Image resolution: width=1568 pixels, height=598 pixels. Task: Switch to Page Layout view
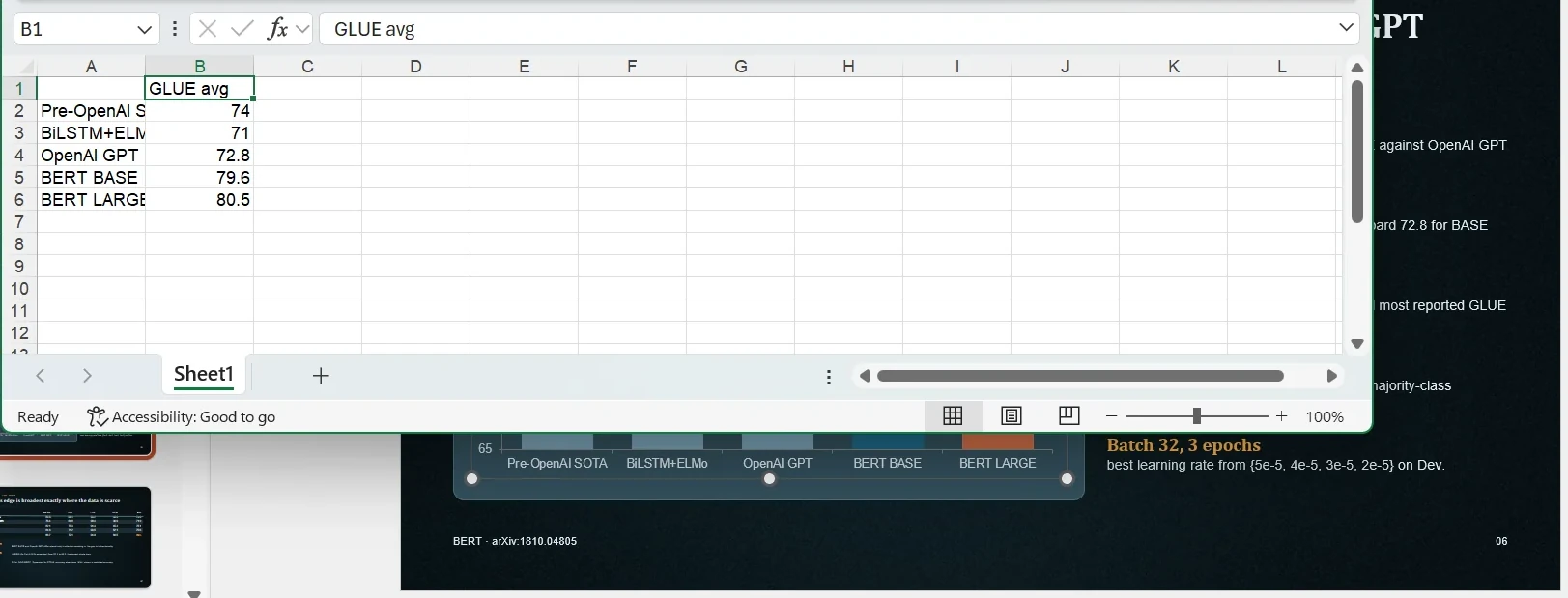pos(1012,416)
